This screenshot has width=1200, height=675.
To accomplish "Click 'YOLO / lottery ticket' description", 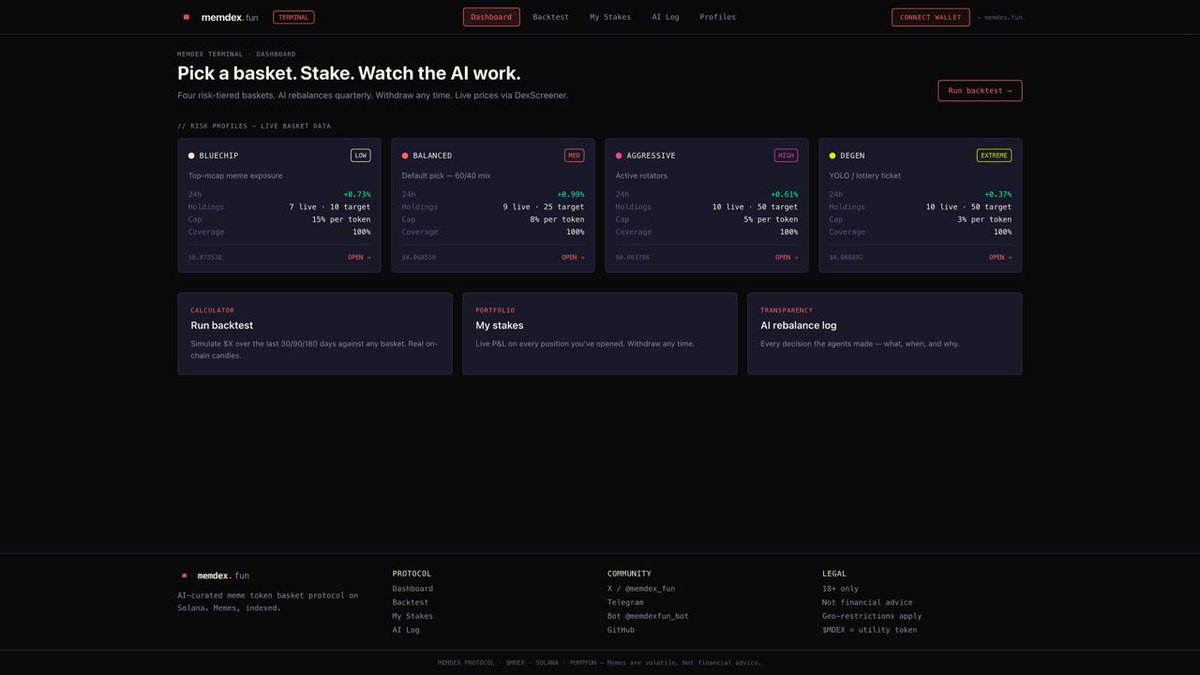I will coord(865,176).
